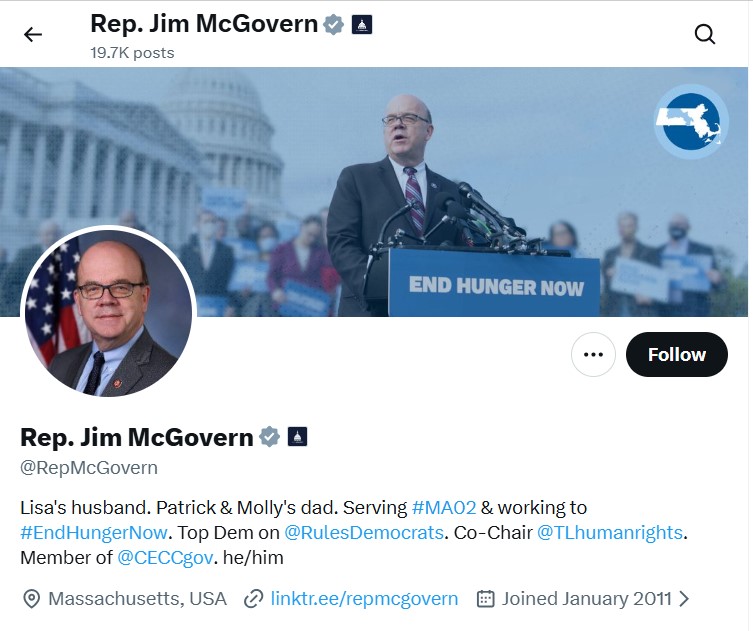Click the verified checkmark beside profile name

pyautogui.click(x=269, y=437)
